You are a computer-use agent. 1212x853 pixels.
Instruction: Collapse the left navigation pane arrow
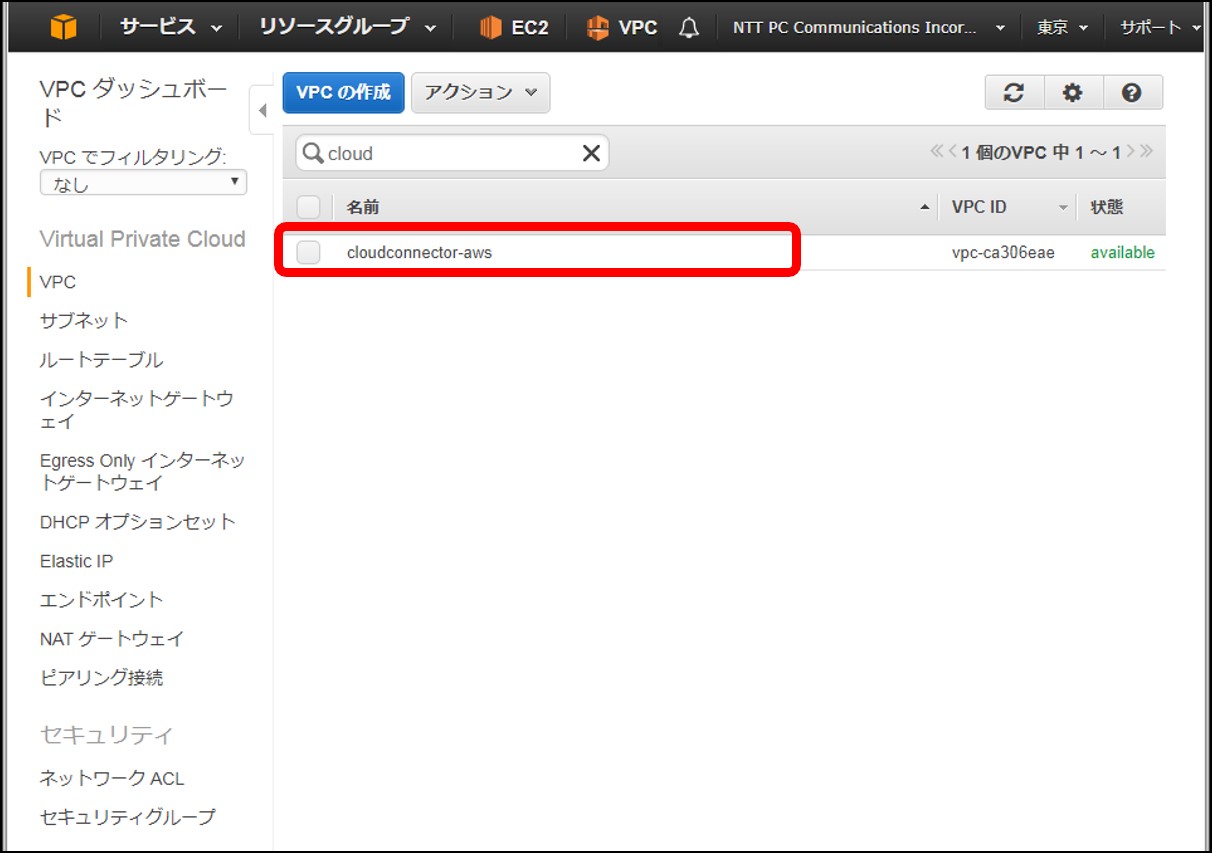(261, 110)
